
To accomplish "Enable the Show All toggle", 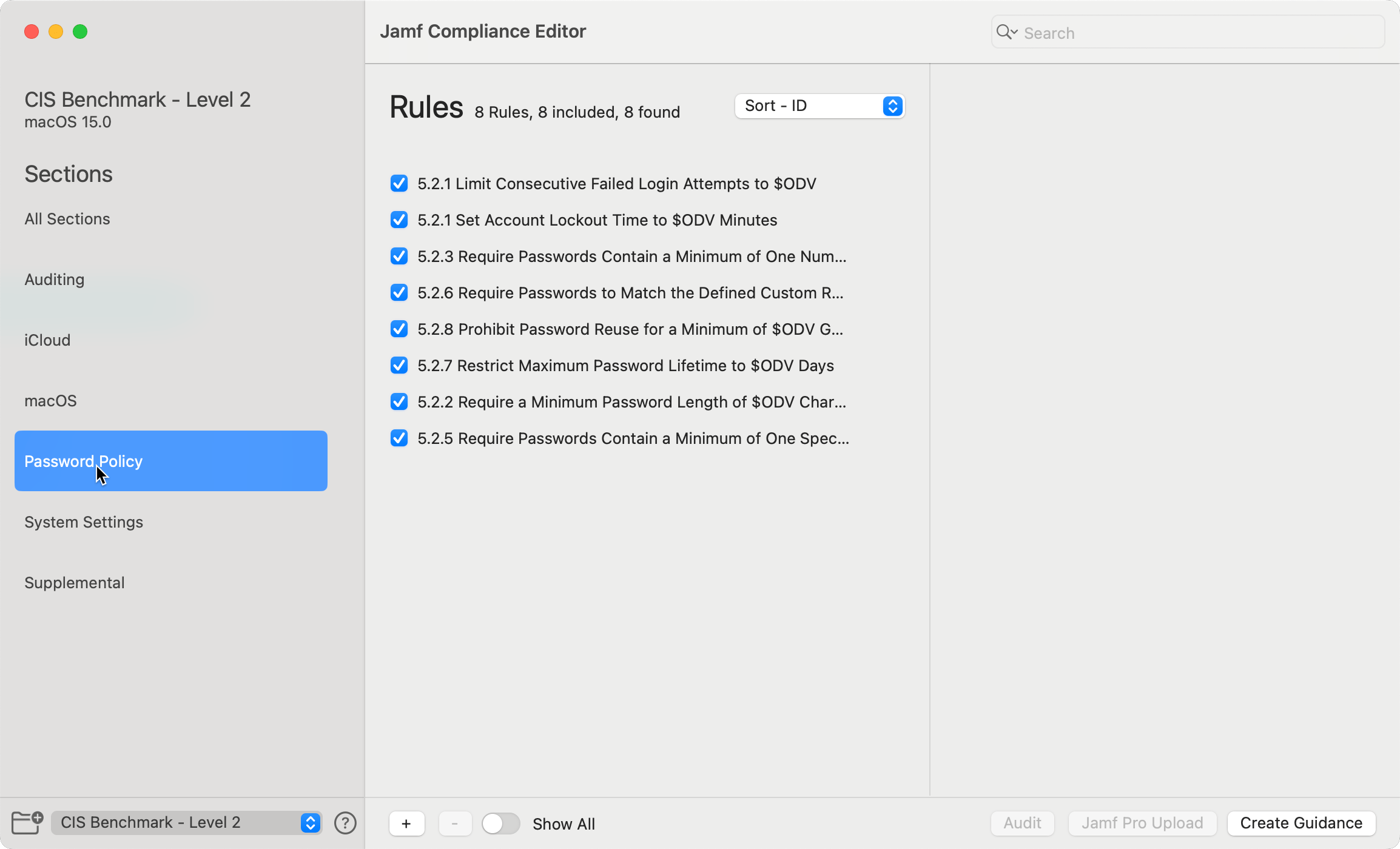I will (500, 824).
